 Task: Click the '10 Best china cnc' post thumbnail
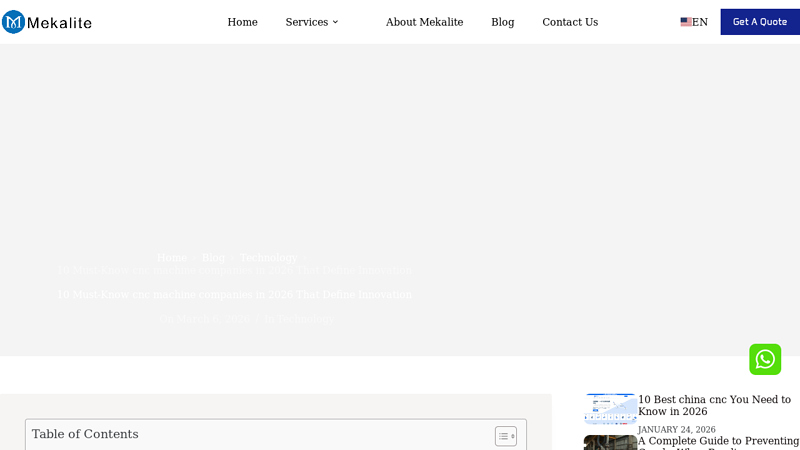[x=610, y=409]
